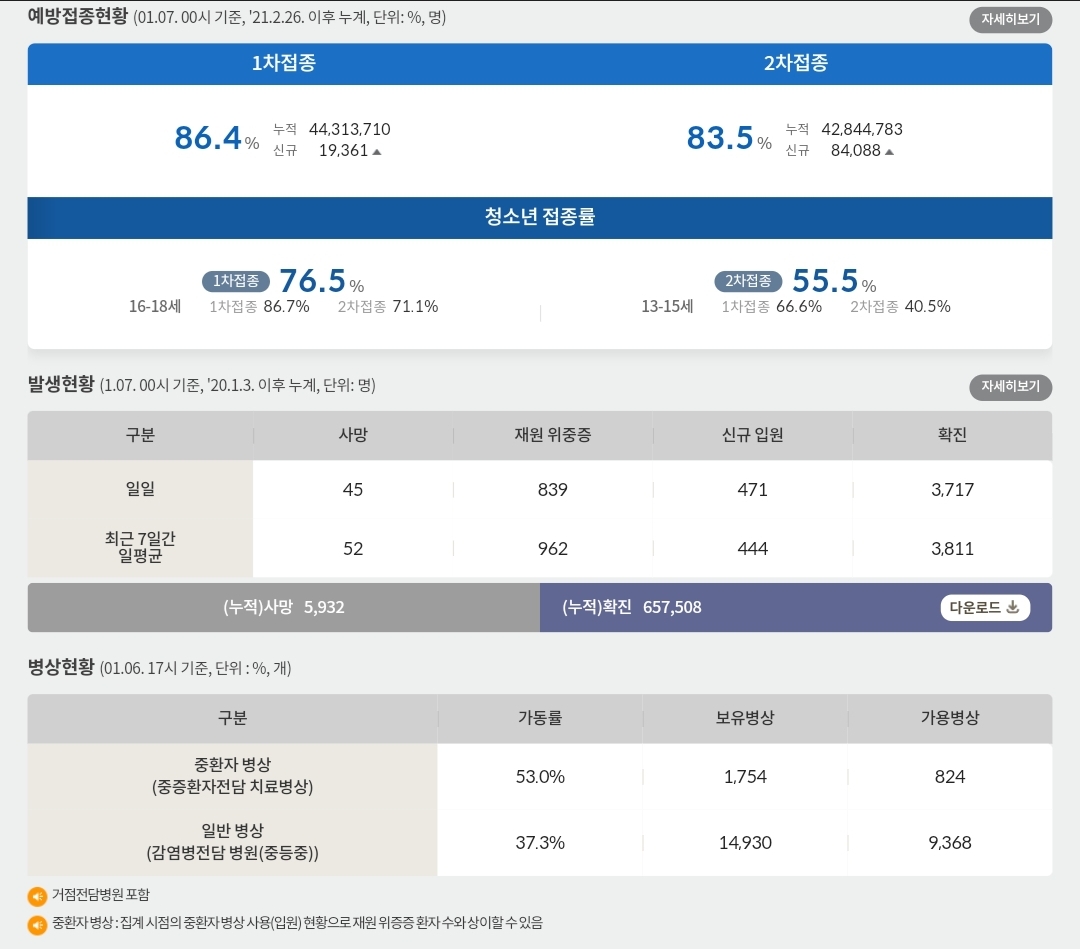Click 40.5% under 13-15세
This screenshot has width=1080, height=949.
click(x=928, y=306)
